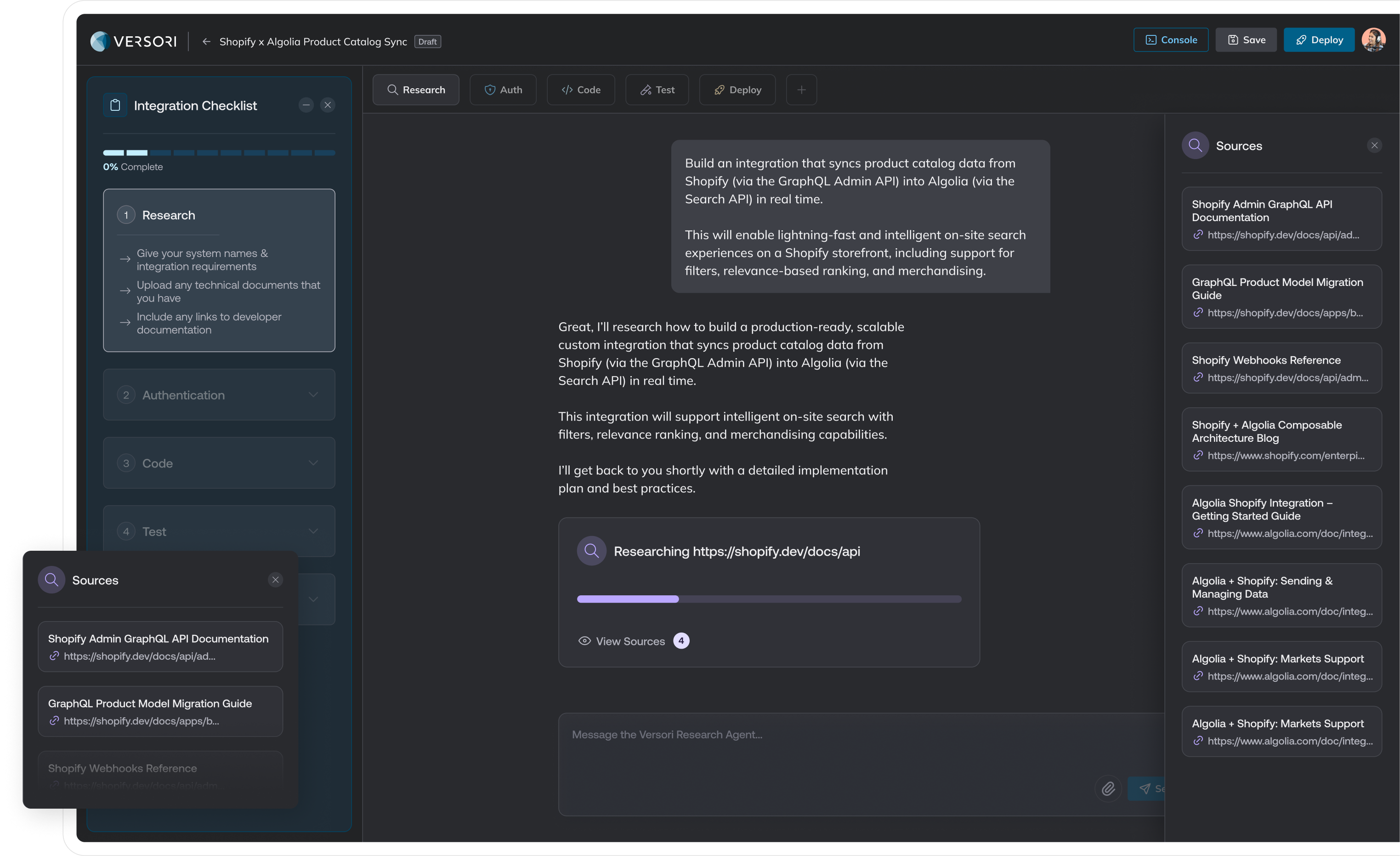Expand the Authentication checklist step

(313, 394)
